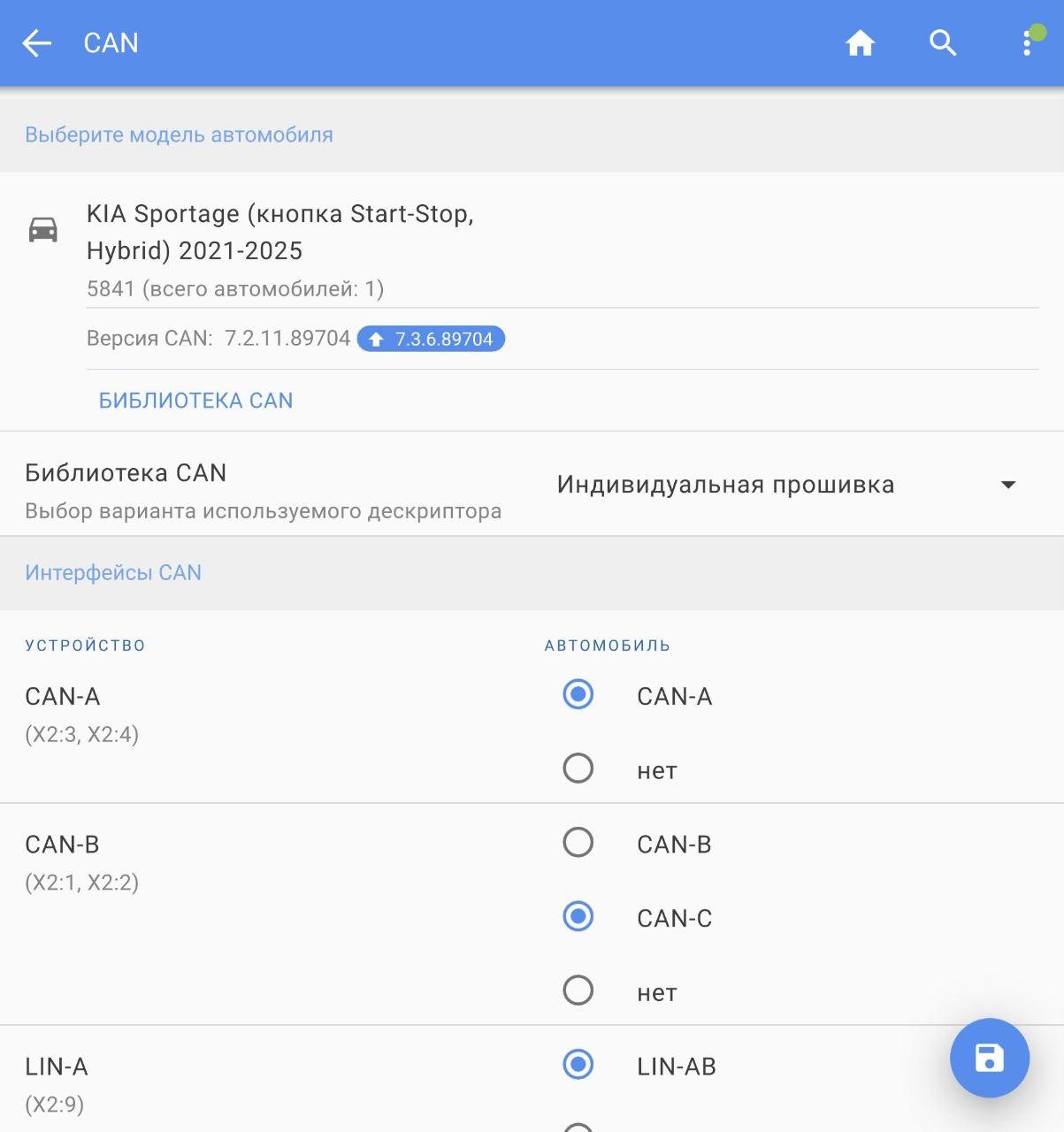The image size is (1064, 1132).
Task: Select CAN-C radio option
Action: click(x=578, y=917)
